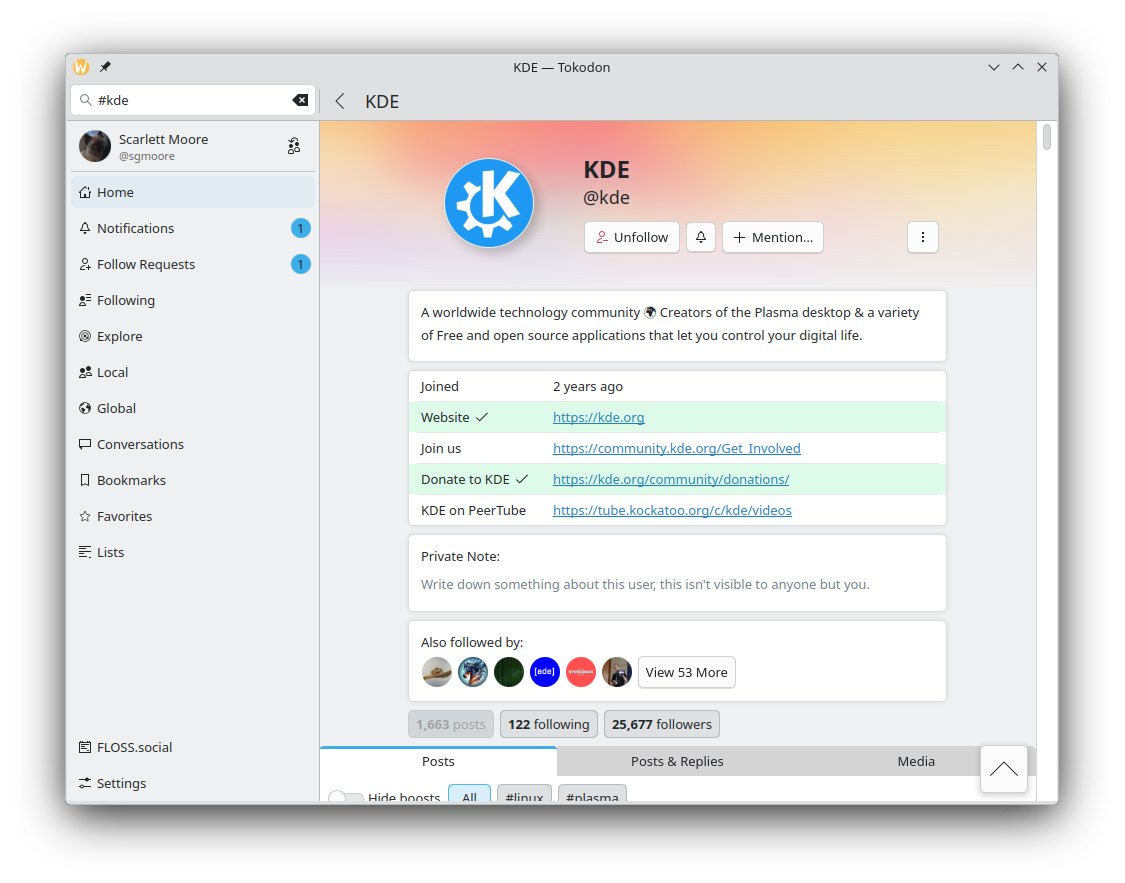Open the window menu chevron in the titlebar
Viewport: 1125px width, 883px height.
point(993,67)
